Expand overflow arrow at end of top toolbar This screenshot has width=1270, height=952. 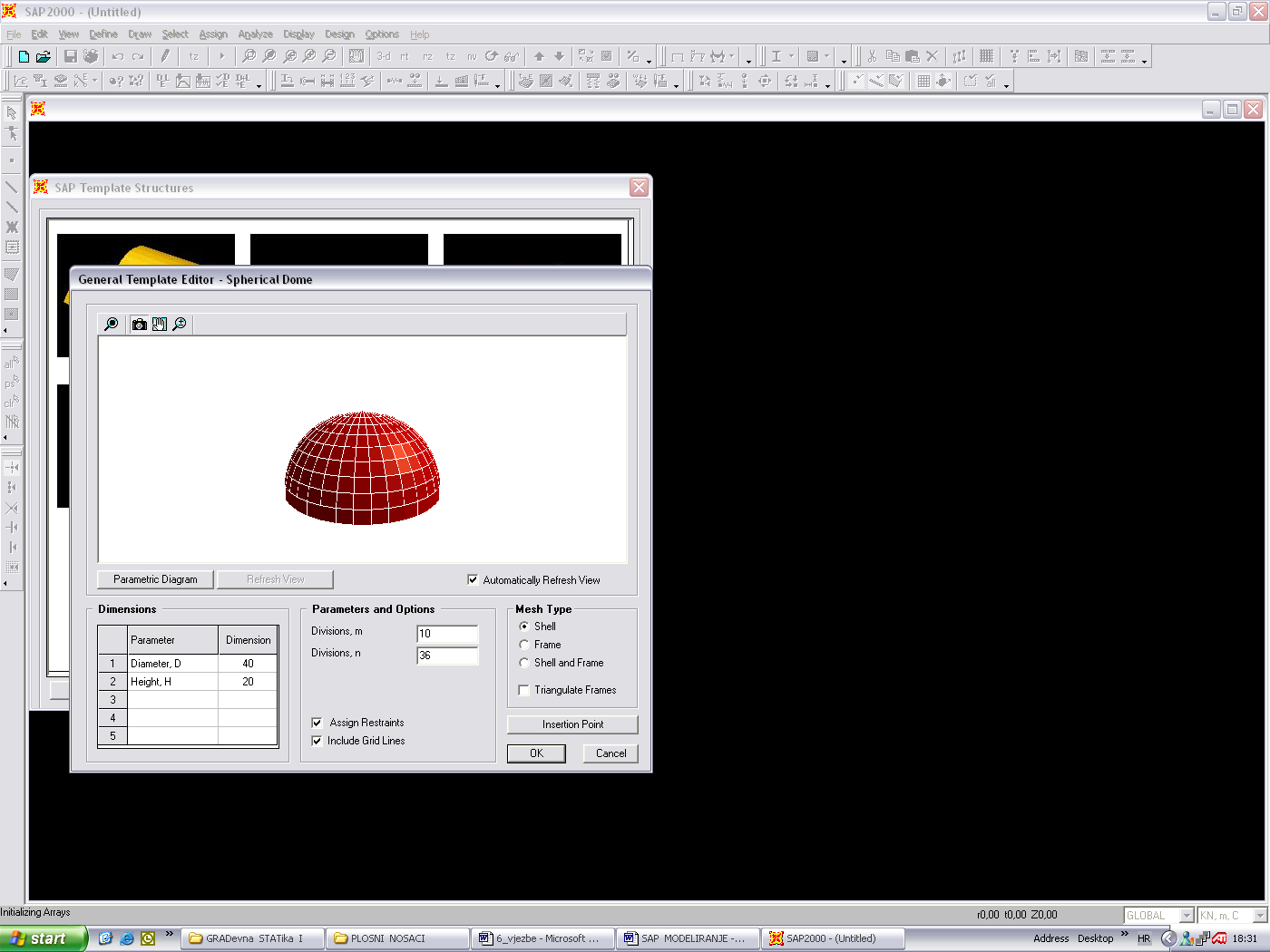[x=1145, y=60]
